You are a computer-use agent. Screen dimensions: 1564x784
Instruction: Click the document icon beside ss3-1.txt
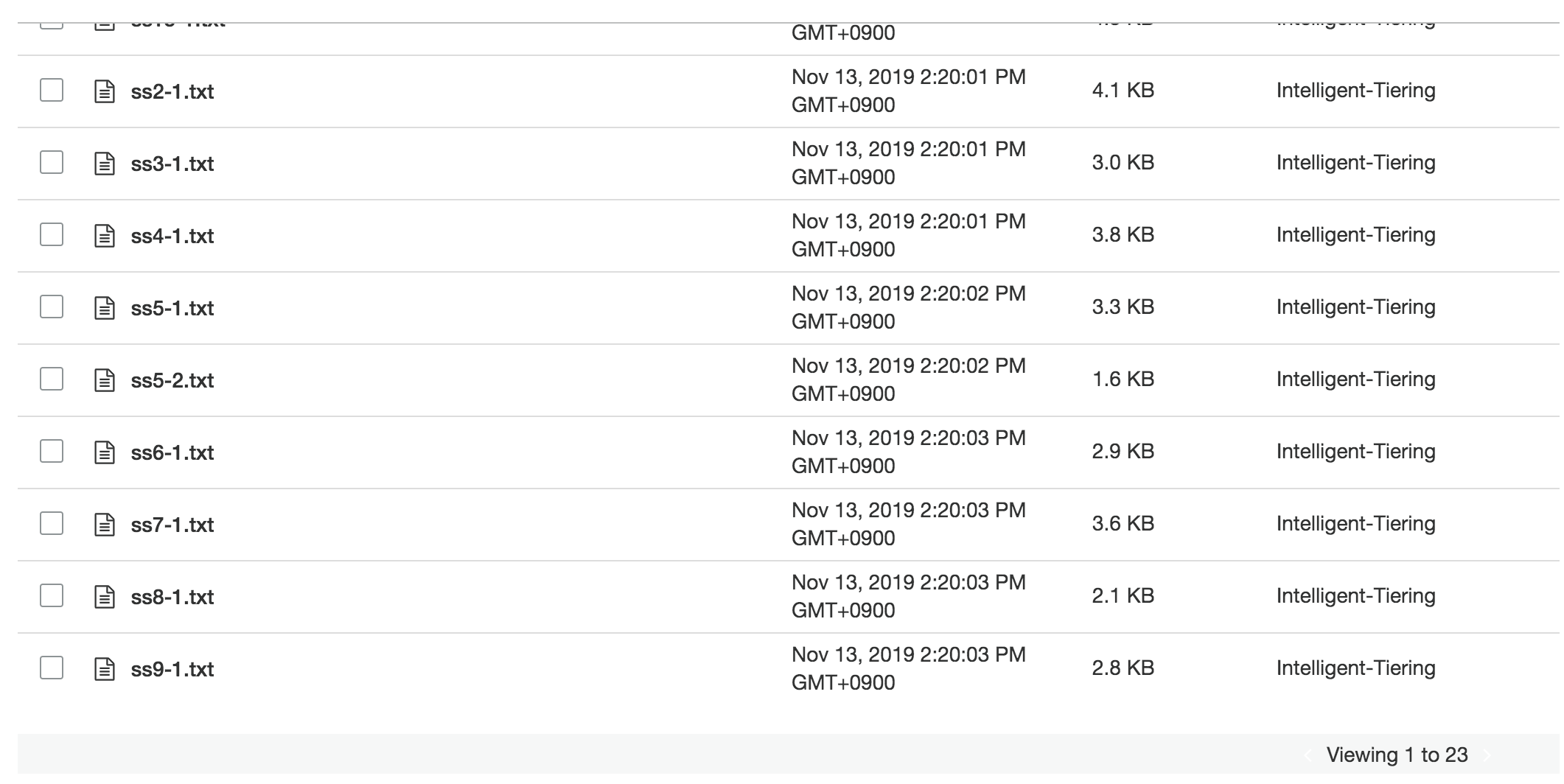[x=105, y=164]
